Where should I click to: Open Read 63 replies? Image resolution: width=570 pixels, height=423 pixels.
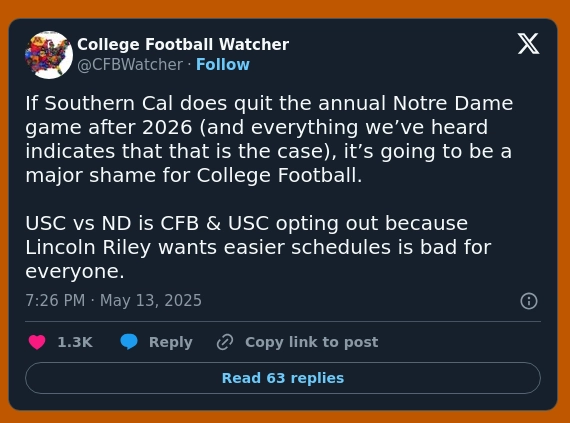pyautogui.click(x=283, y=378)
